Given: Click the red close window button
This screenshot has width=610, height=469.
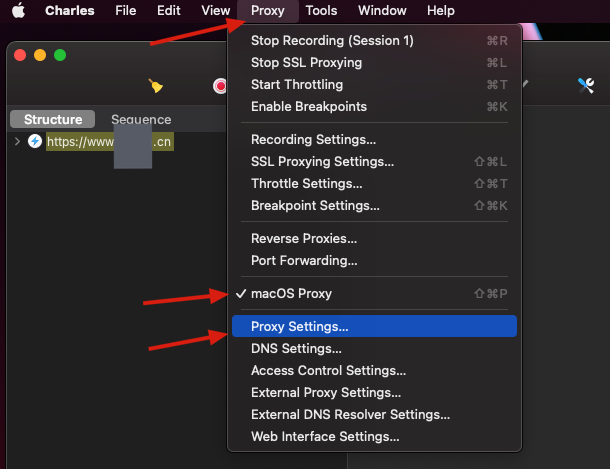Looking at the screenshot, I should coord(20,55).
